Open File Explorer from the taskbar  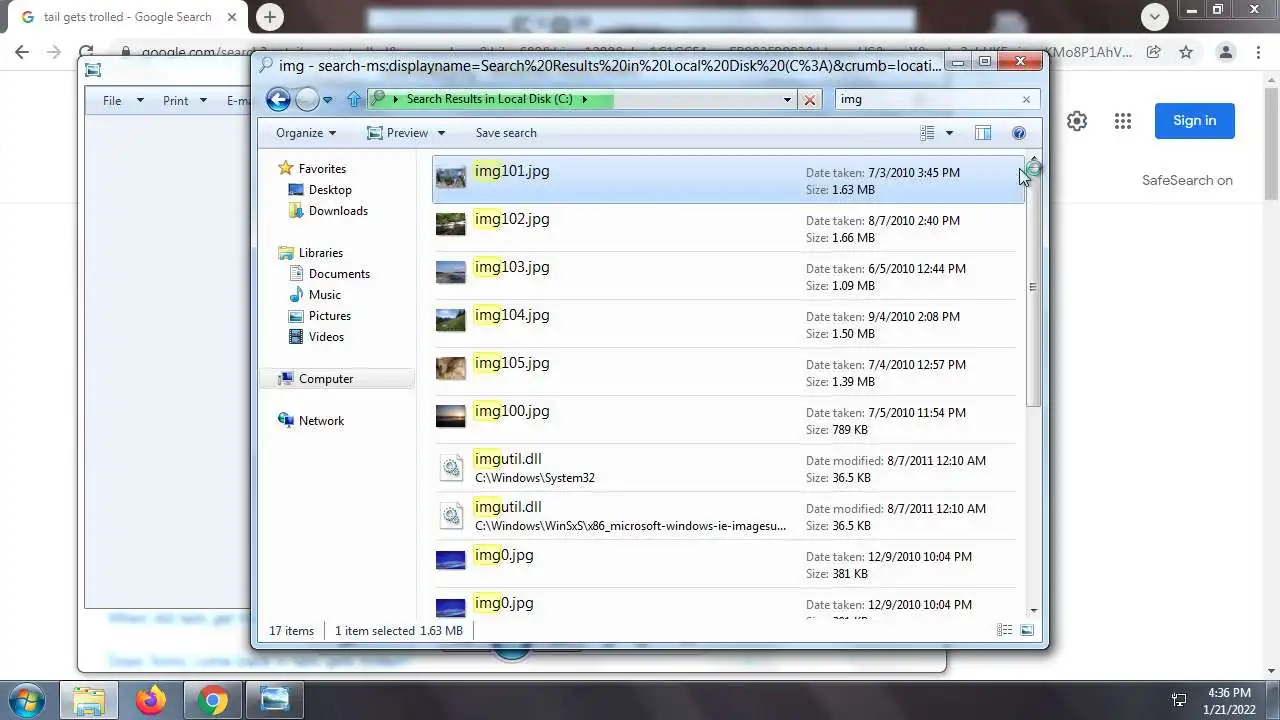(x=89, y=700)
